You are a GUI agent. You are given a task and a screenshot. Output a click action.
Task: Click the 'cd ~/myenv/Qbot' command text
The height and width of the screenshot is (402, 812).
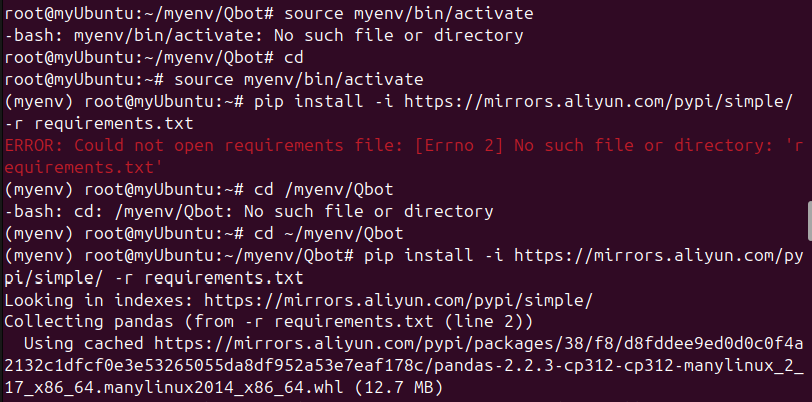click(x=329, y=234)
